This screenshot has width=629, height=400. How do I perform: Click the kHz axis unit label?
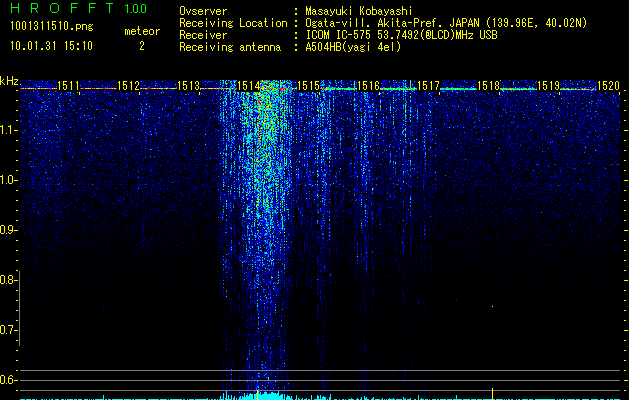point(9,81)
